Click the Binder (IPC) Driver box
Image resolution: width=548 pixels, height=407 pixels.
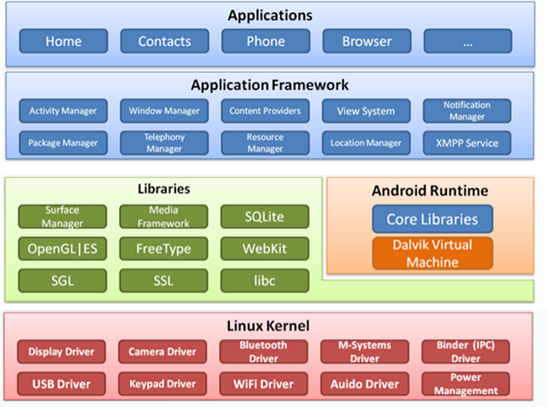tap(466, 351)
